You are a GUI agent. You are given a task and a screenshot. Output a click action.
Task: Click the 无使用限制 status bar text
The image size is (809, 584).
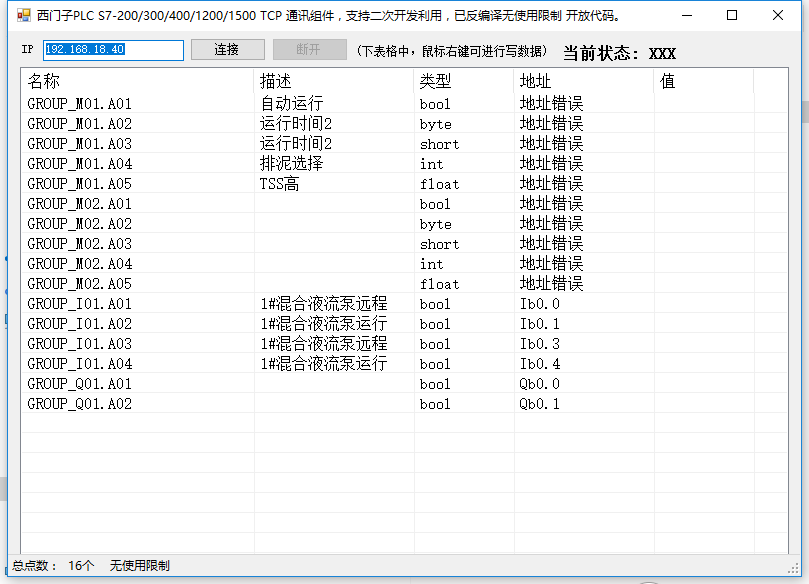tap(139, 565)
